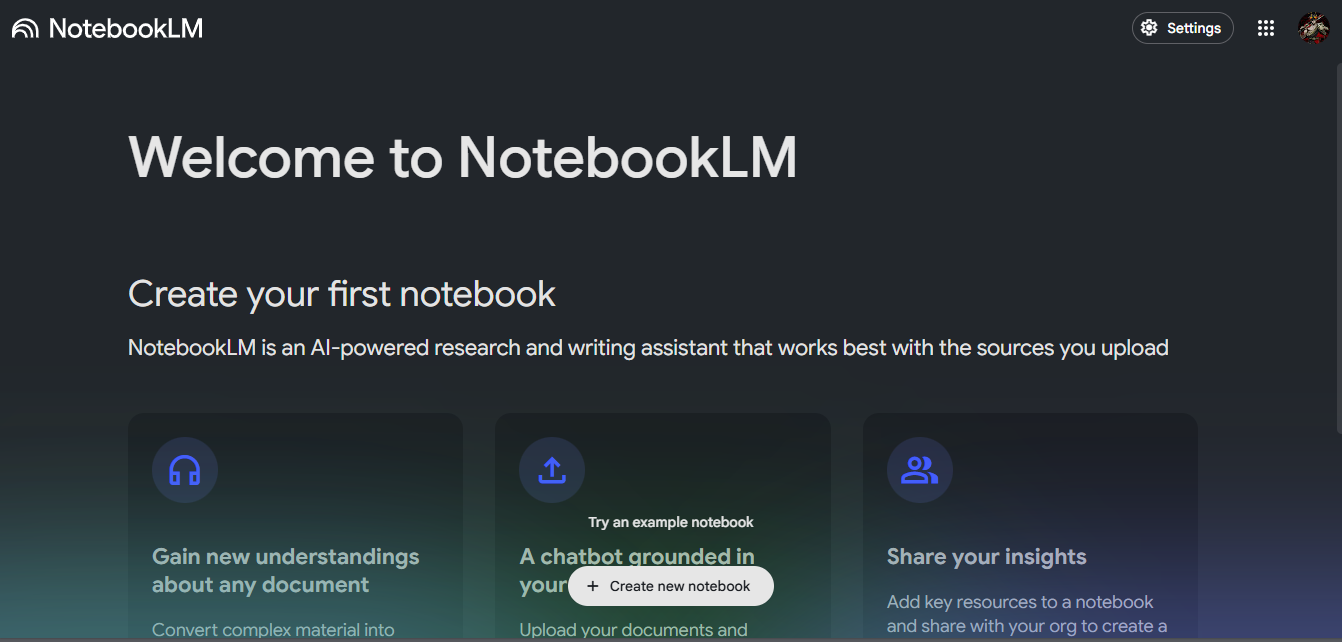This screenshot has width=1342, height=642.
Task: Click "Upload your documents and" text
Action: click(x=634, y=630)
